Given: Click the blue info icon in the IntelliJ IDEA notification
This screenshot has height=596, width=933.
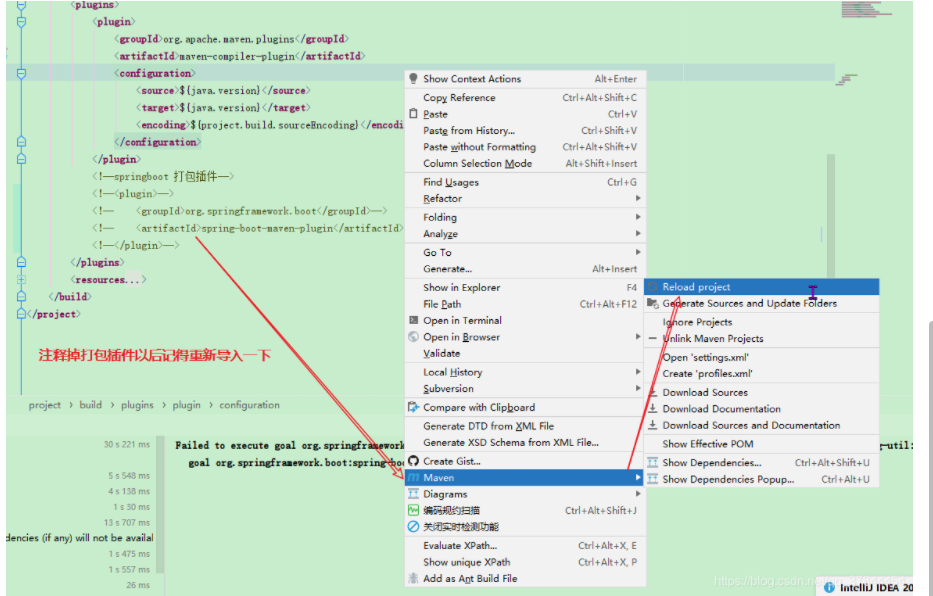Looking at the screenshot, I should (x=829, y=588).
